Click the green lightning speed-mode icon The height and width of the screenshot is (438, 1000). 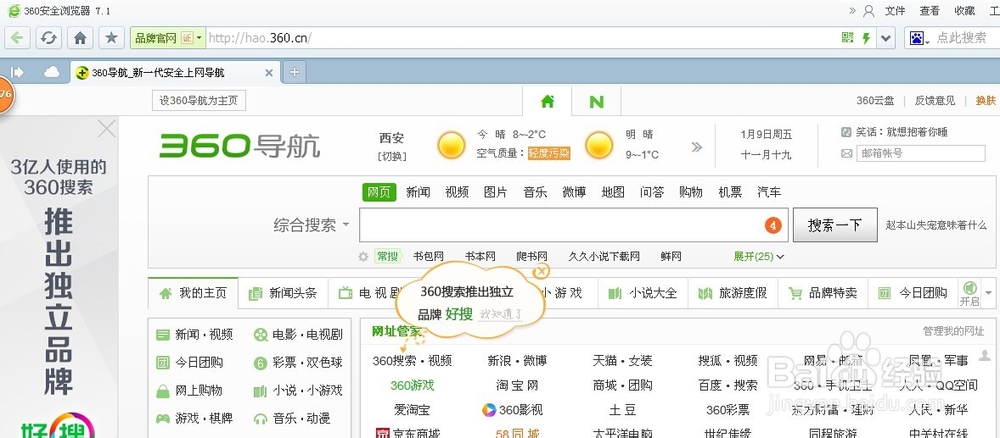(x=866, y=38)
